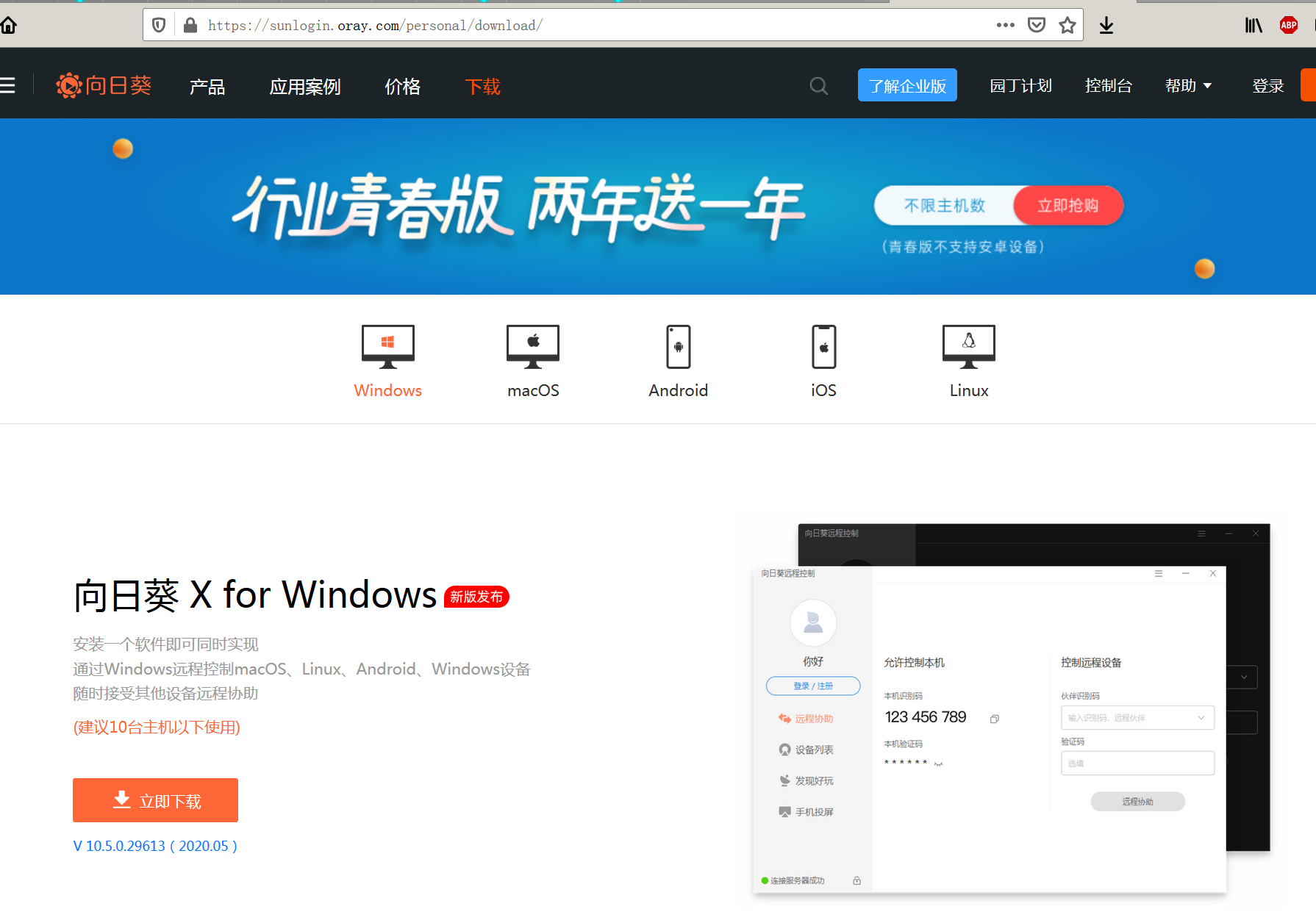Open the 园丁计划 link
1316x920 pixels.
1021,86
